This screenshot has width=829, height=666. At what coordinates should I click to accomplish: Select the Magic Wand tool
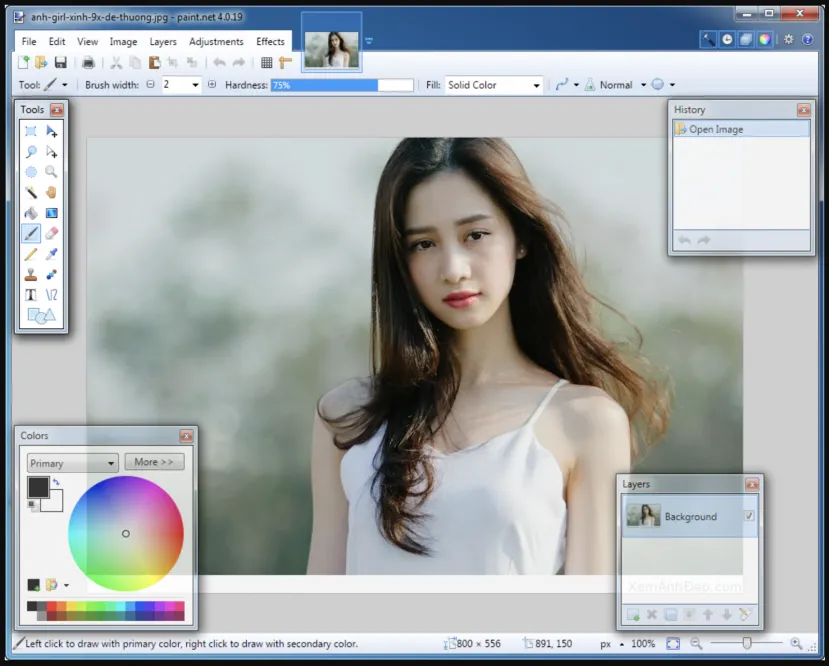[x=31, y=192]
